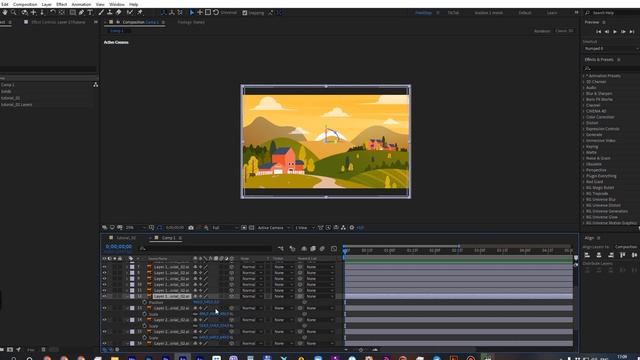Select the Eraser tool
The image size is (640, 360).
pos(118,13)
